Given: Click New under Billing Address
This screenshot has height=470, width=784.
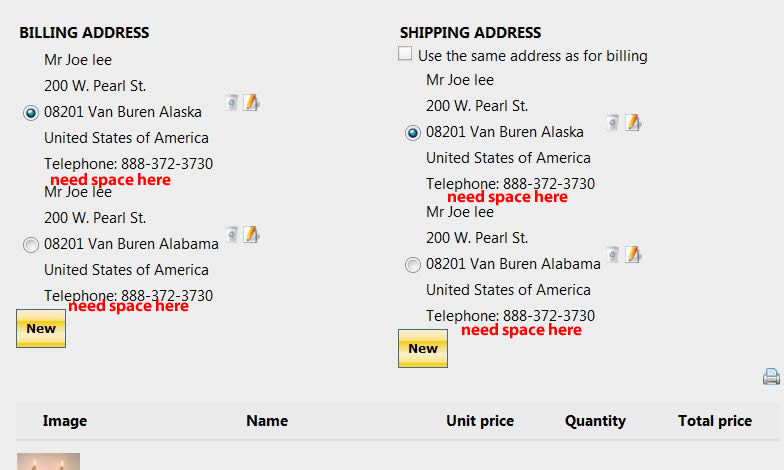Looking at the screenshot, I should [41, 328].
